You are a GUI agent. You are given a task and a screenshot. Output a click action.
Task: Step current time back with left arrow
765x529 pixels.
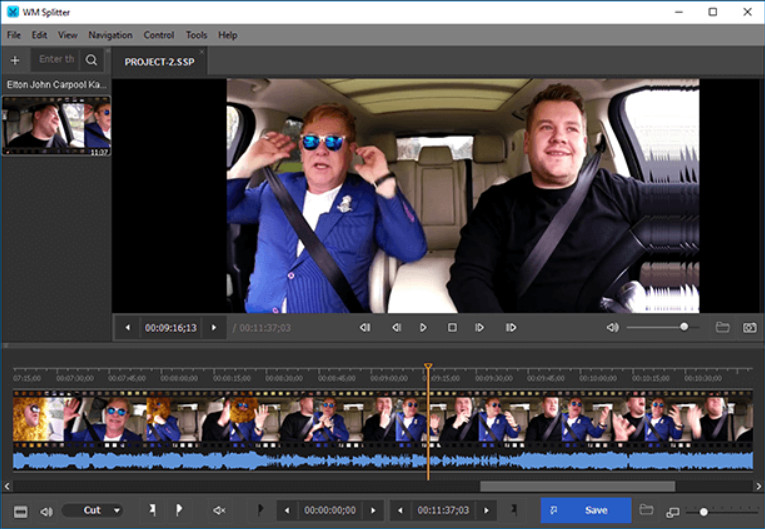click(127, 327)
